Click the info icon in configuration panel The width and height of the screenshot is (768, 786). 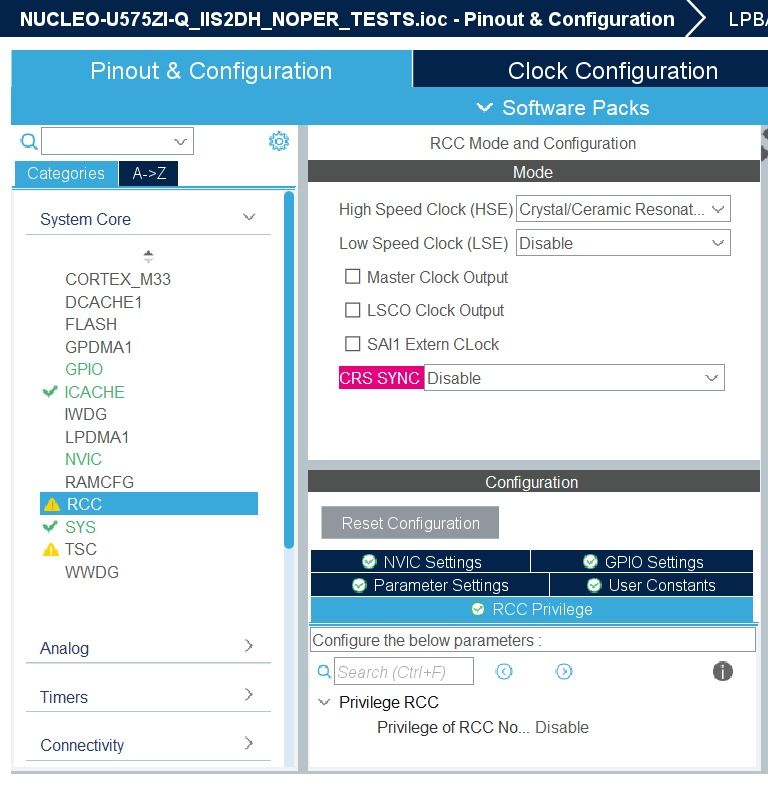click(x=722, y=671)
